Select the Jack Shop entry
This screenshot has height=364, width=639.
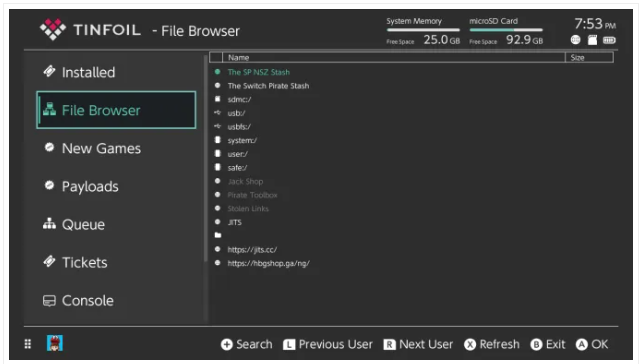[245, 181]
